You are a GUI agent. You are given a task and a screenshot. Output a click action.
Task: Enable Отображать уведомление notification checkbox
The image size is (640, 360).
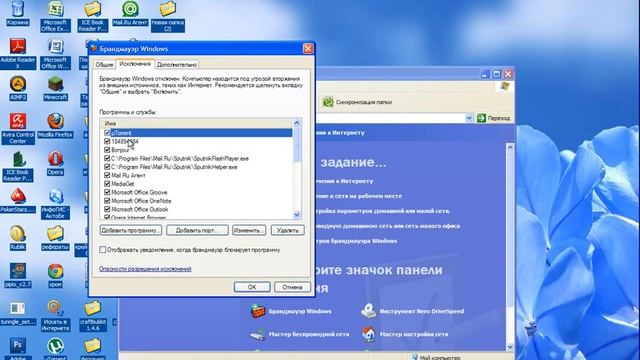pos(103,249)
